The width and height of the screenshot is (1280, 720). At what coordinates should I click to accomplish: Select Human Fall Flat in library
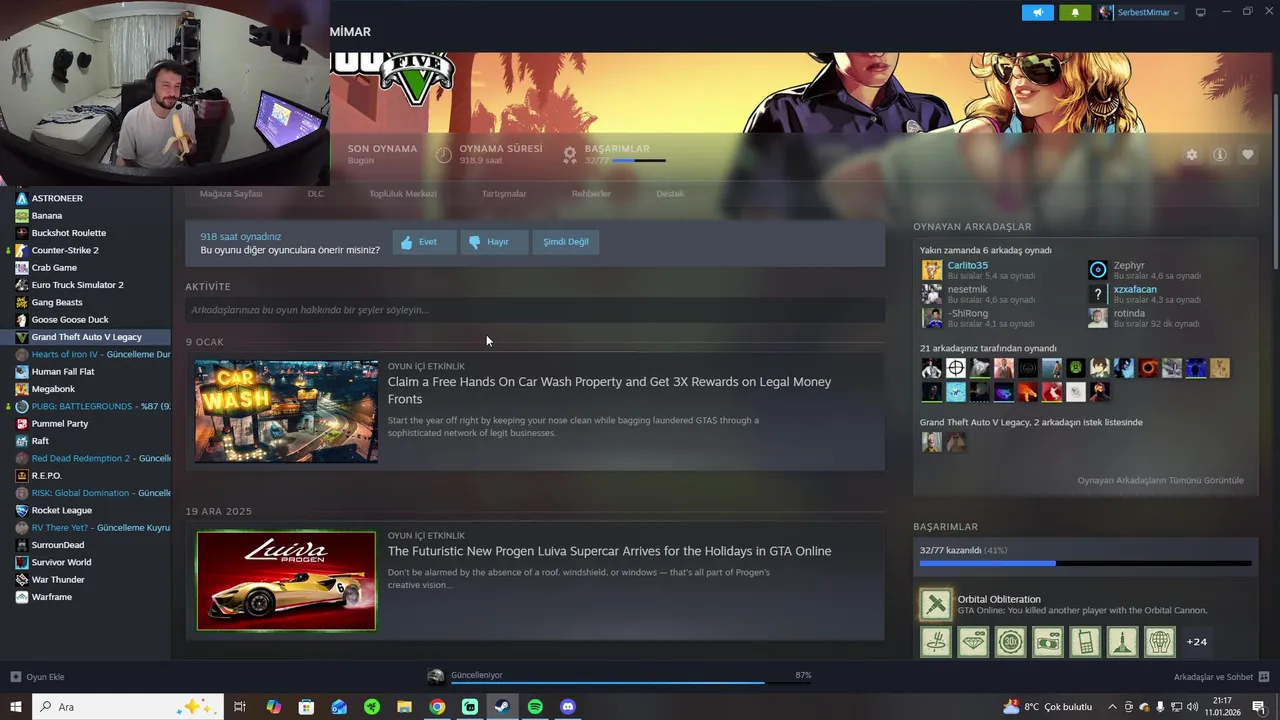click(x=63, y=372)
